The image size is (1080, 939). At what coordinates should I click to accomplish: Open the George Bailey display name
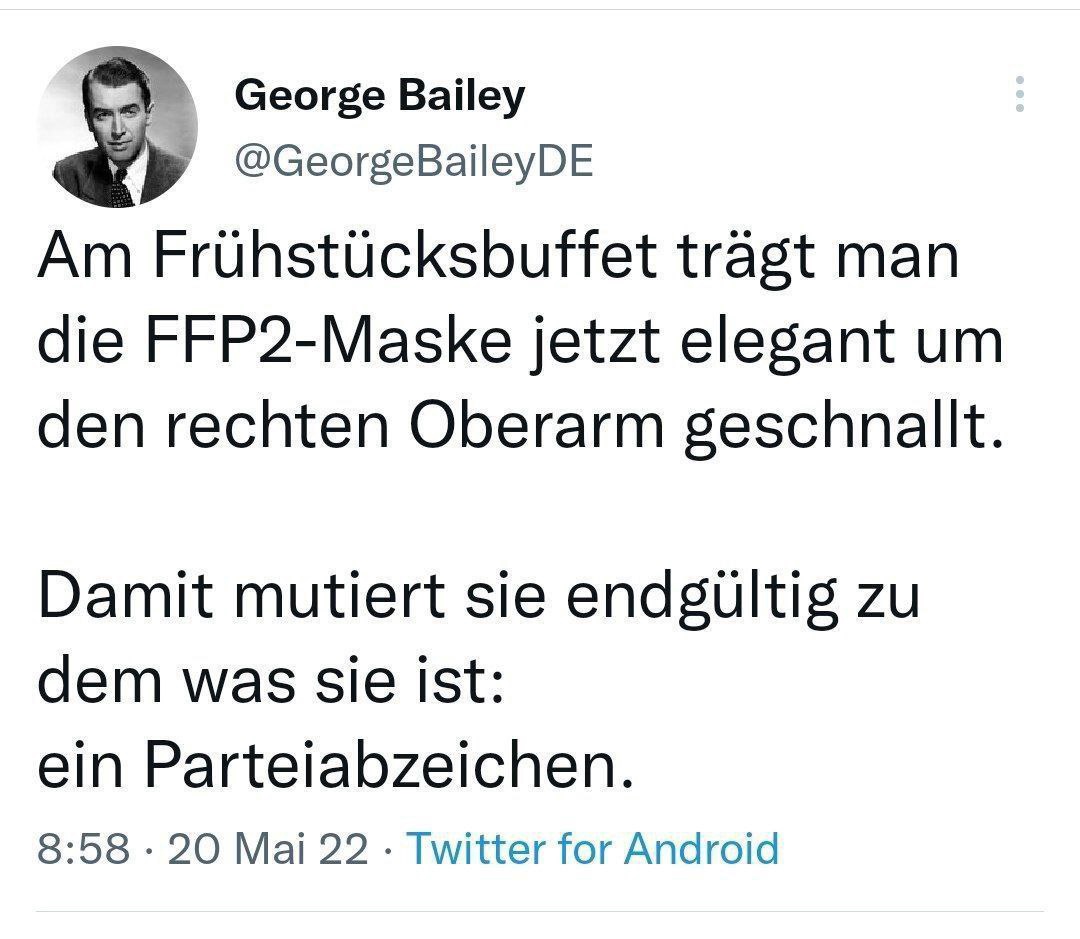(379, 96)
